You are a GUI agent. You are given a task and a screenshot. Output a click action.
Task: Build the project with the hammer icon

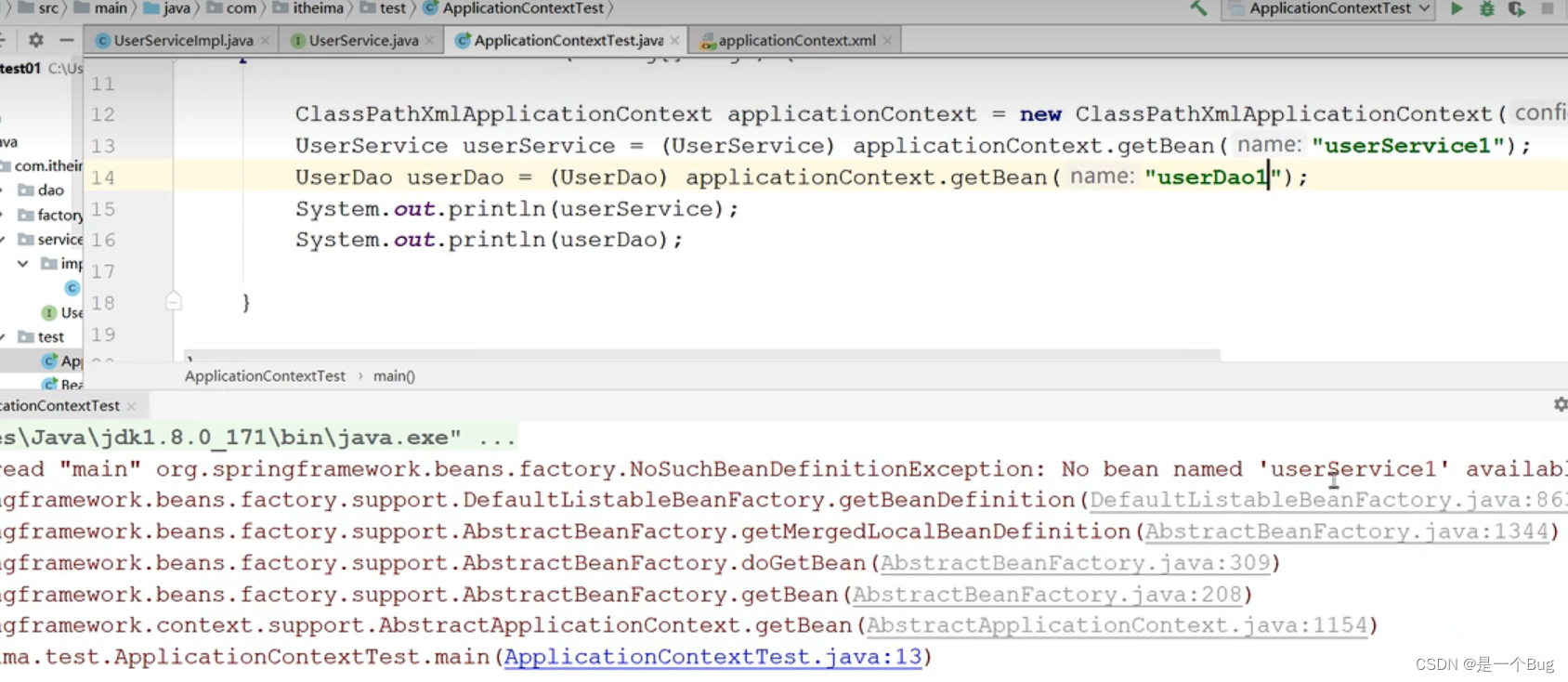point(1199,8)
